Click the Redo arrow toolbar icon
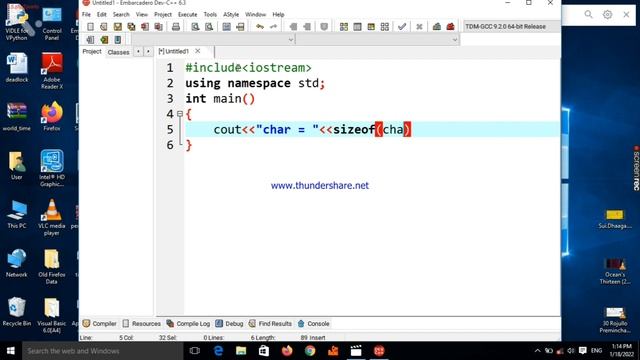Viewport: 640px width, 360px height. pyautogui.click(x=273, y=27)
